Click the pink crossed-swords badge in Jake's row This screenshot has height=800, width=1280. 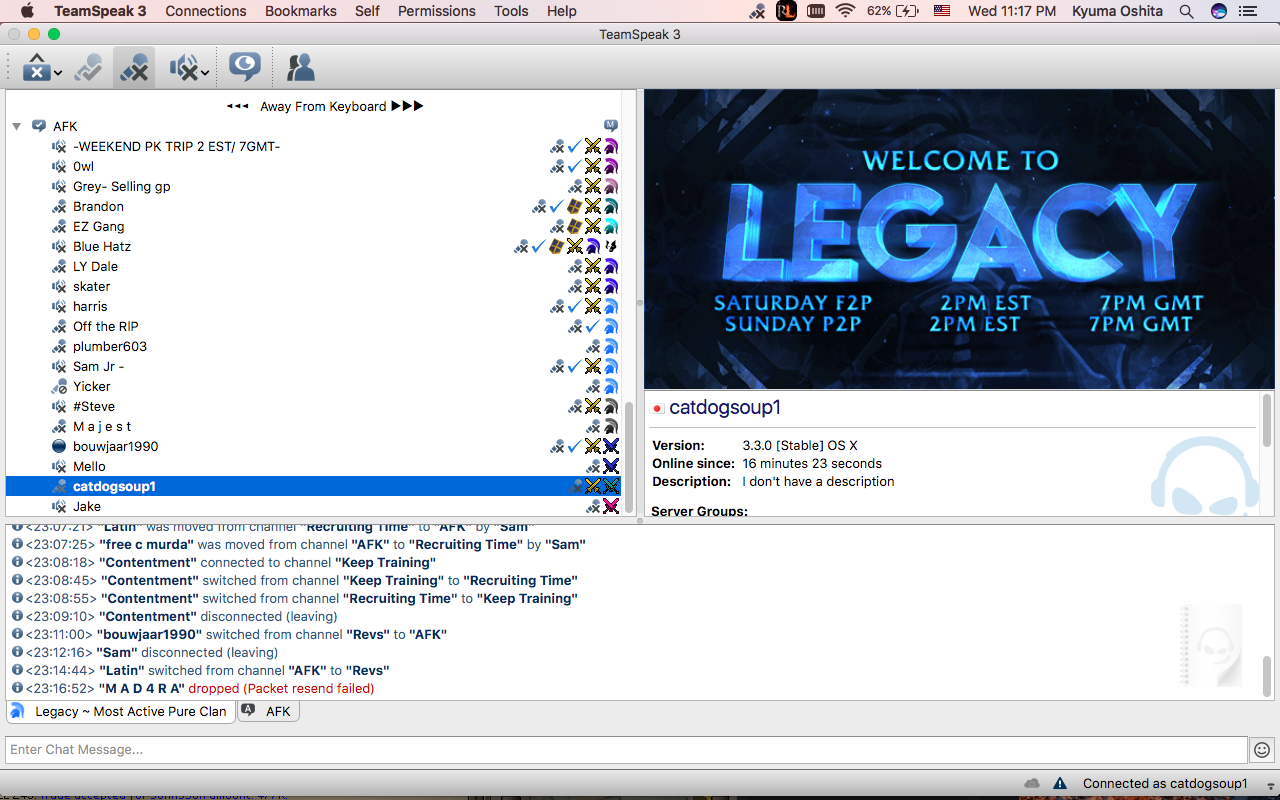click(x=611, y=506)
